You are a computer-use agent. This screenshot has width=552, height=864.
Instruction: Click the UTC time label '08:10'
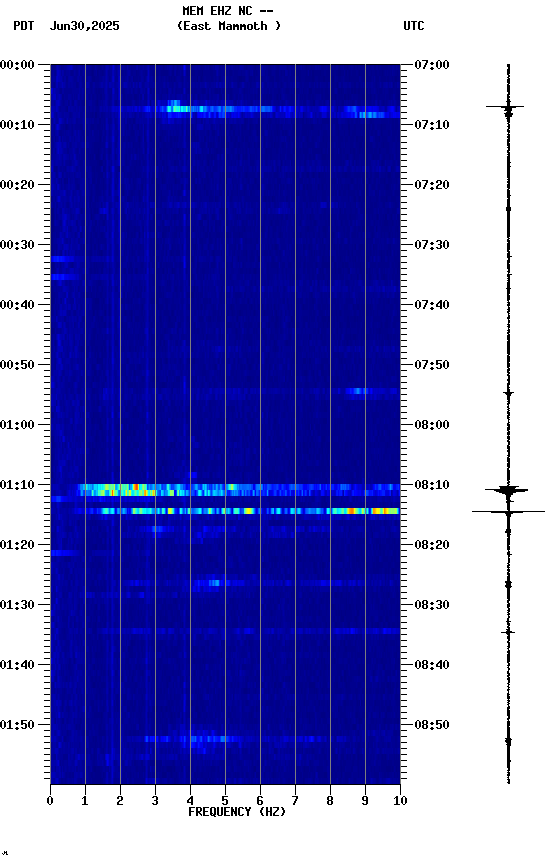coord(431,485)
